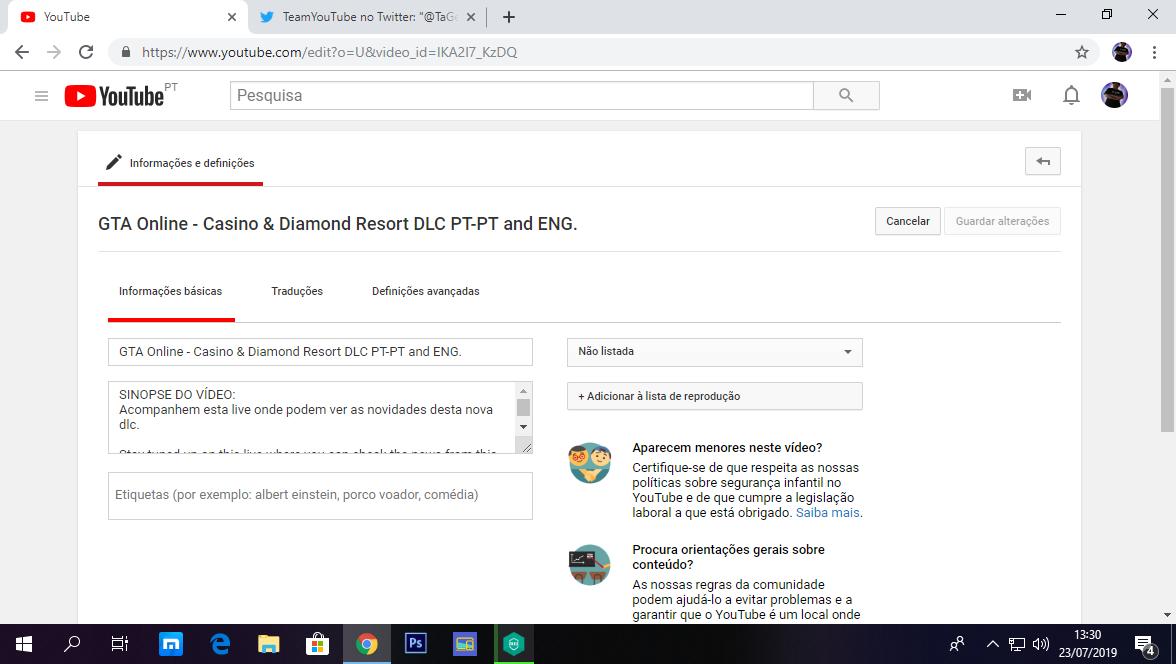Screen dimensions: 1176x664
Task: Open Microsoft Store from the taskbar
Action: coord(317,644)
